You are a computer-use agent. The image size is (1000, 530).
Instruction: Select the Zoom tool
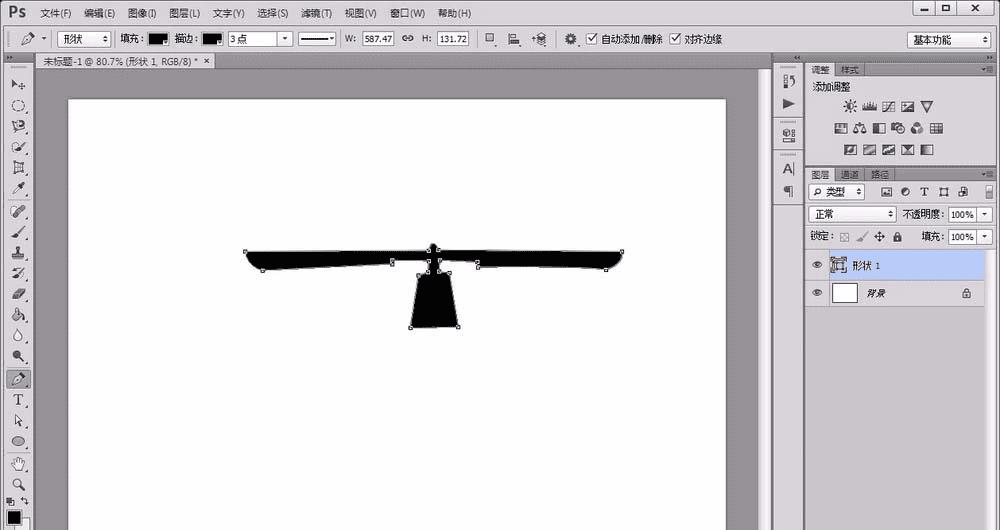point(18,485)
